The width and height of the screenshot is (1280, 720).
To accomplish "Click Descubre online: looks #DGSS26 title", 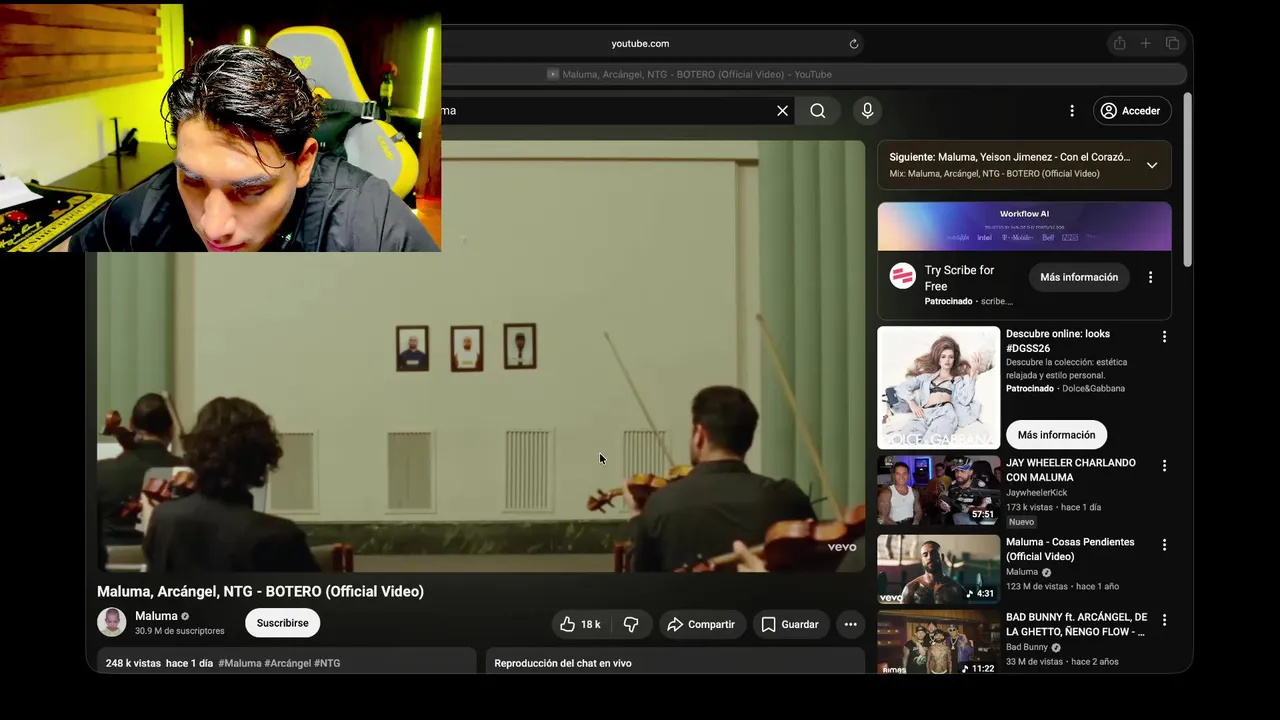I will click(1058, 341).
